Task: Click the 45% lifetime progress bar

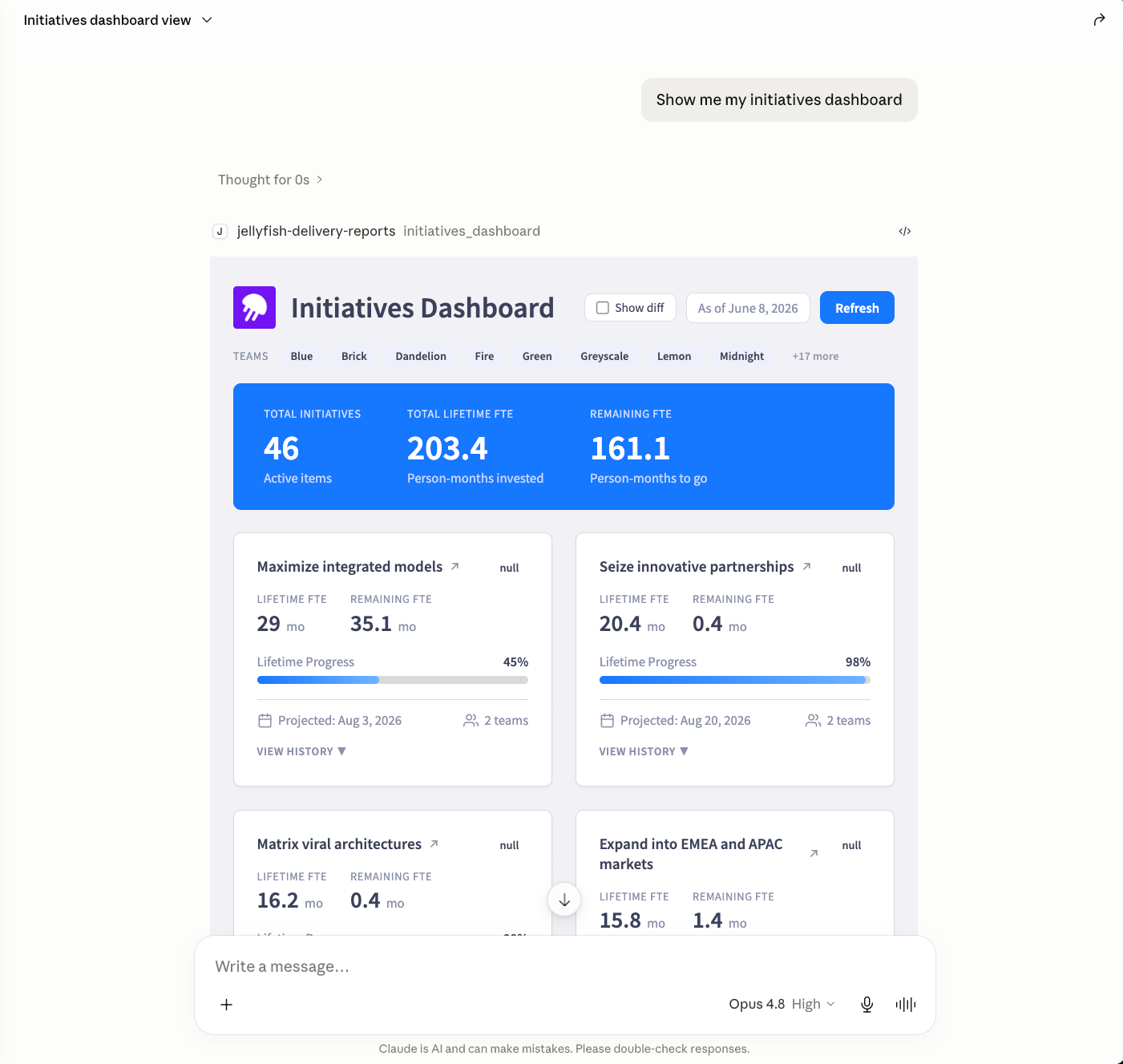Action: click(x=393, y=680)
